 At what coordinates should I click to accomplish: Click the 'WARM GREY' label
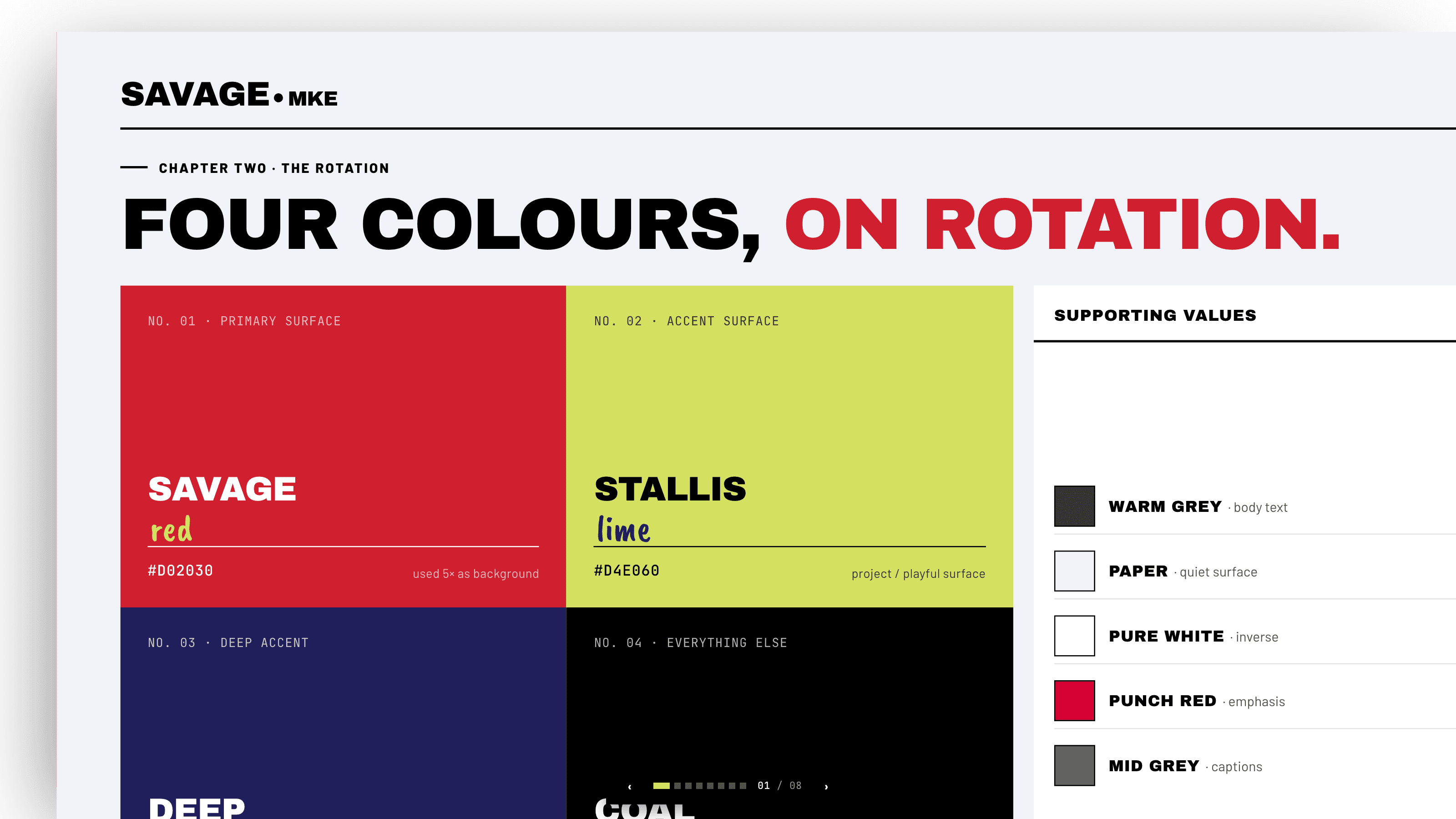click(1165, 506)
